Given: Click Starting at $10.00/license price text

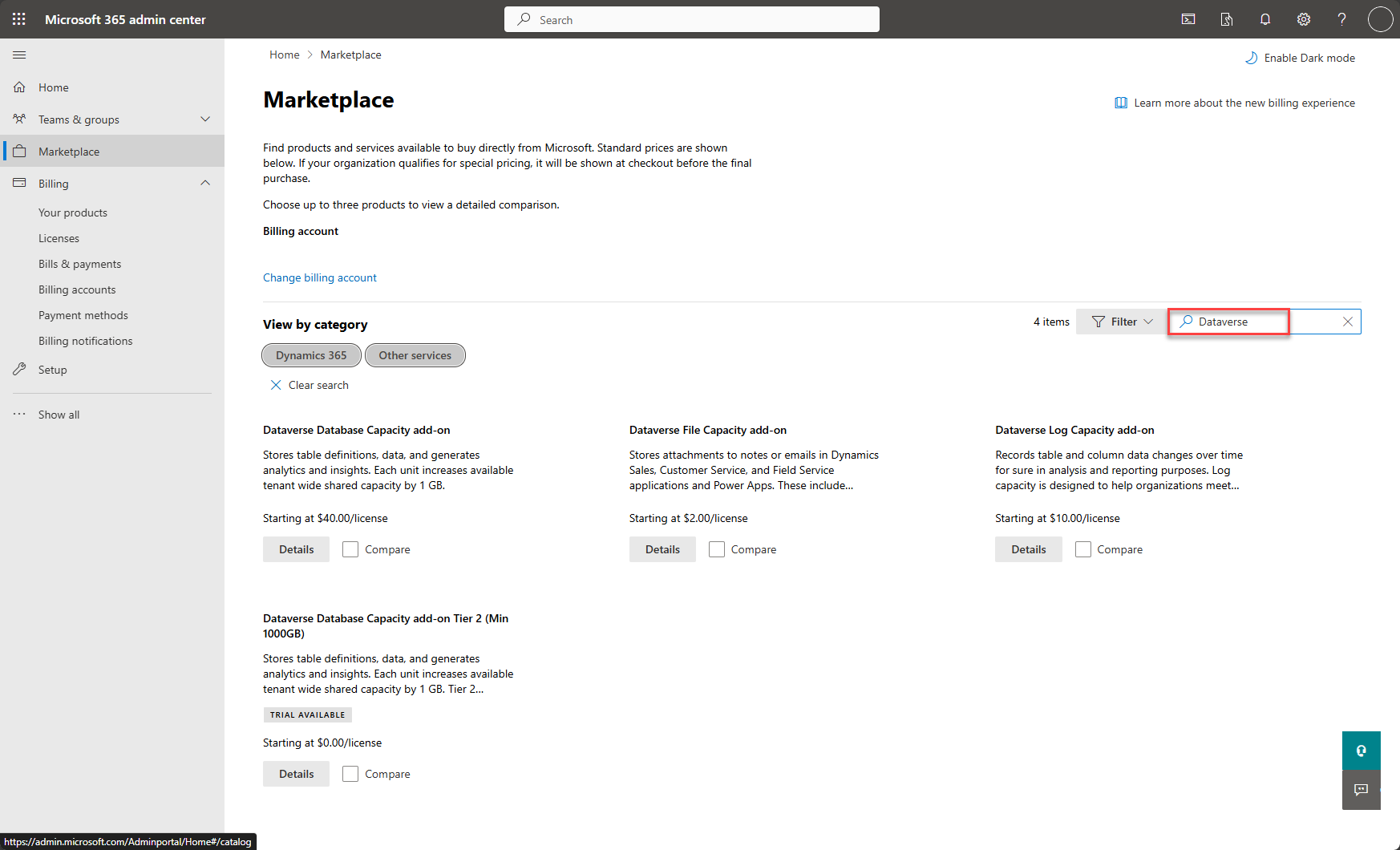Looking at the screenshot, I should [1058, 518].
